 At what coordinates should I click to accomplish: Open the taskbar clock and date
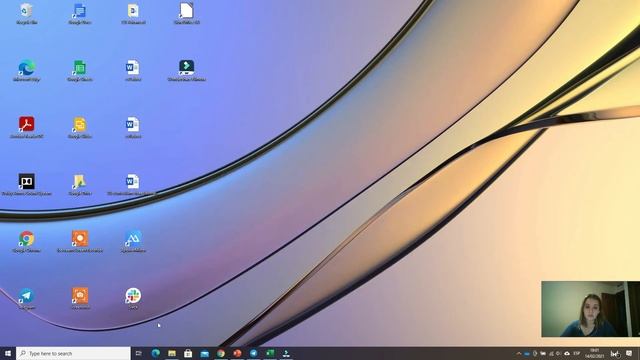pyautogui.click(x=595, y=353)
